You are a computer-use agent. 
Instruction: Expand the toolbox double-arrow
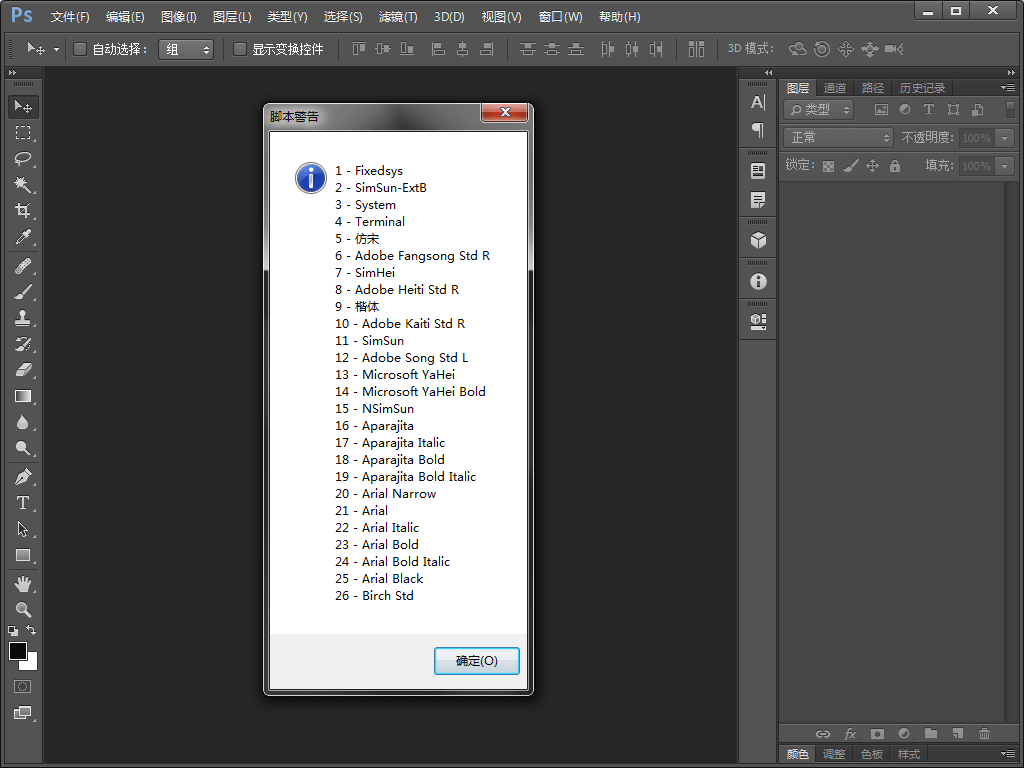click(x=12, y=72)
